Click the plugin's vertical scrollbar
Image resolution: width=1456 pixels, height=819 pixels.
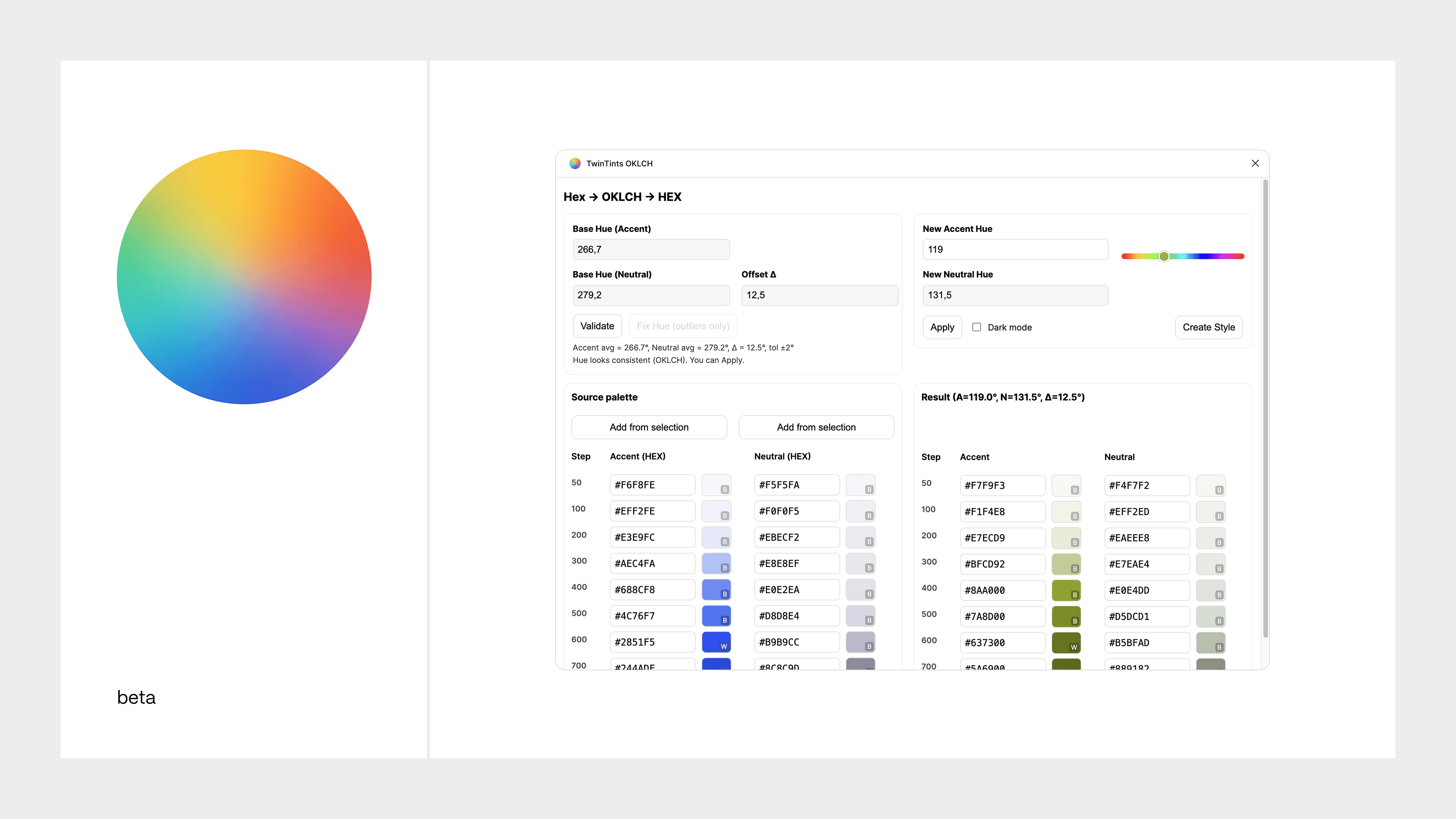point(1265,407)
